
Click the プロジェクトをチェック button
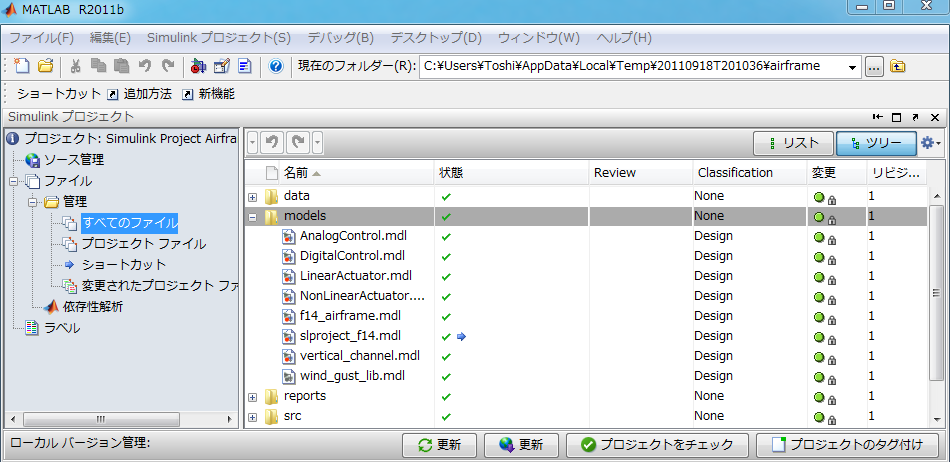[657, 445]
